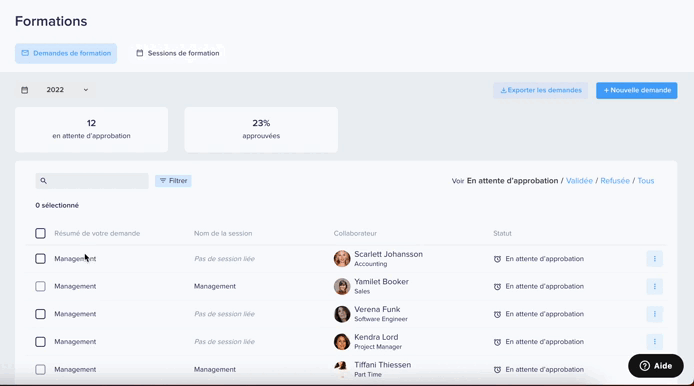
Task: Click Verena Funk's avatar
Action: tap(342, 314)
